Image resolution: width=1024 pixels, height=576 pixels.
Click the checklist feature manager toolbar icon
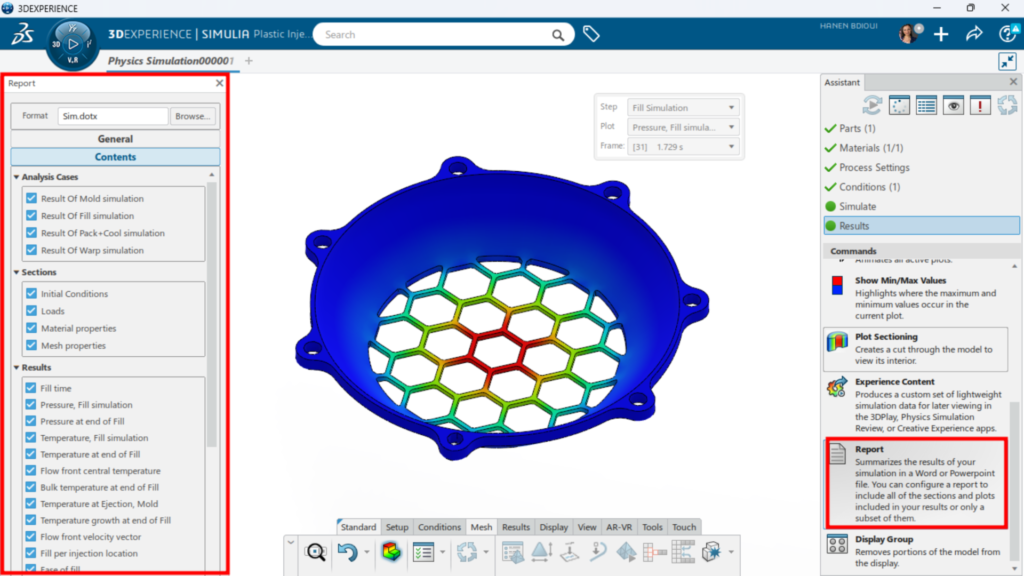[x=423, y=552]
